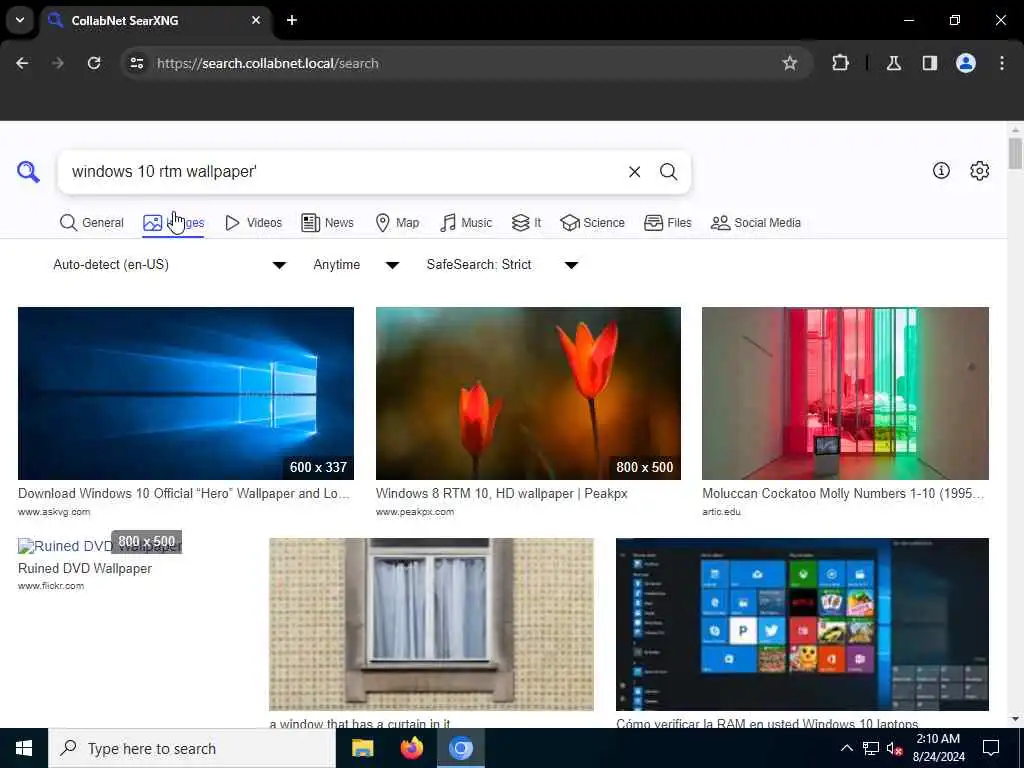Open the About info icon
Screen dimensions: 1024x768
(941, 170)
